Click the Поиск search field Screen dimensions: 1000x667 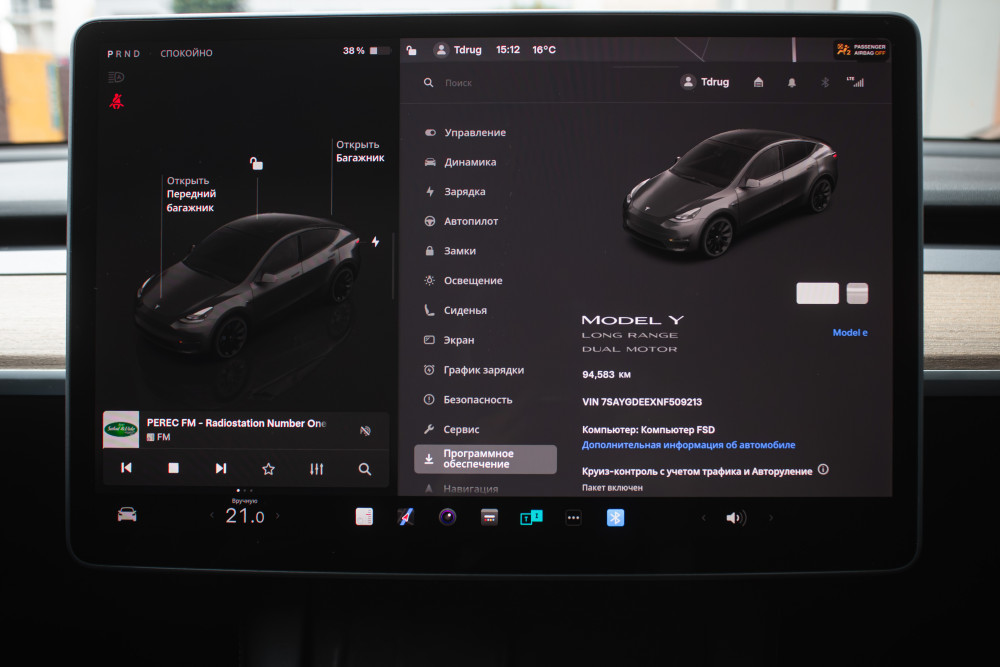coord(459,83)
